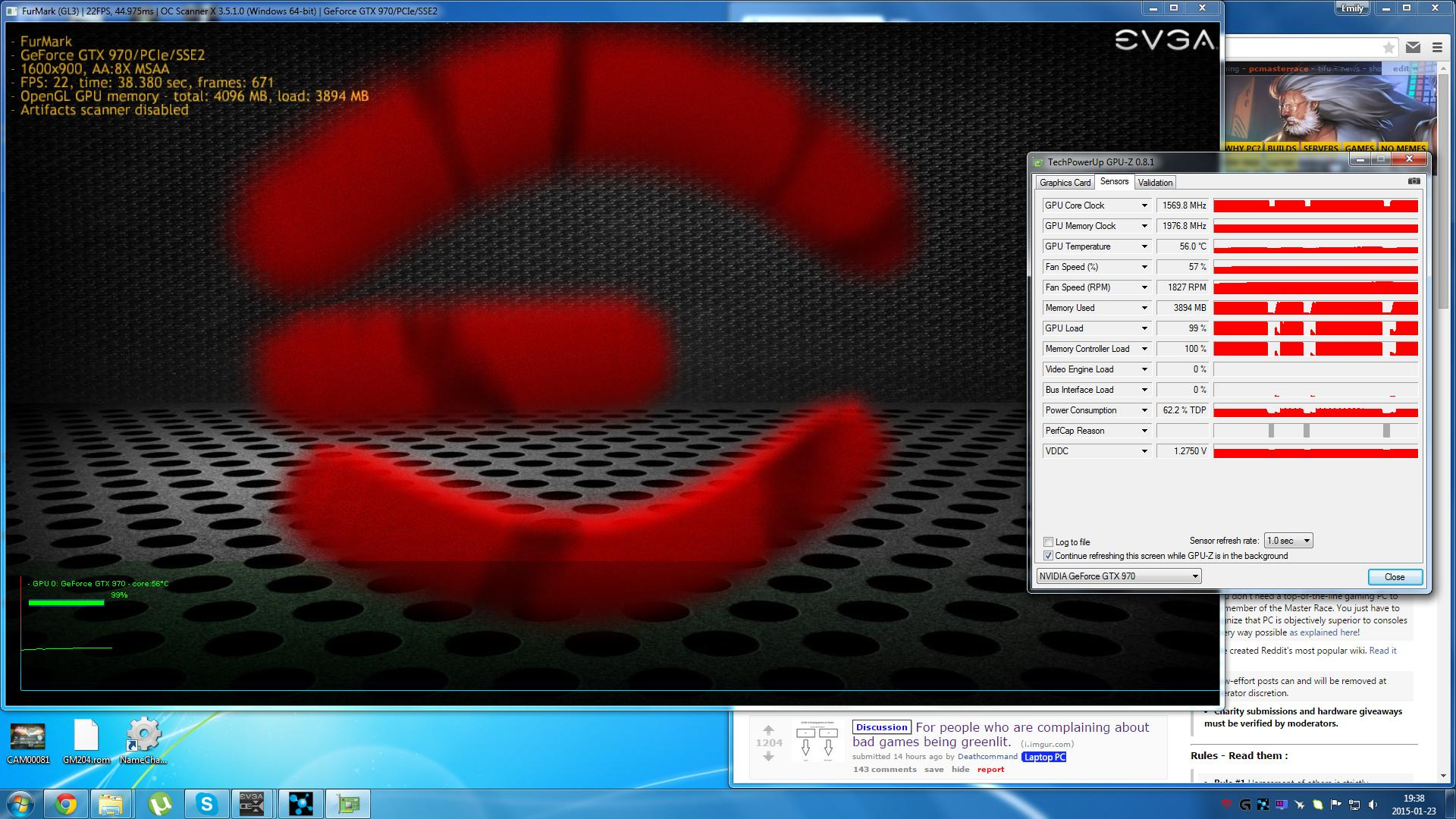Click the airplane tray icon

click(1299, 805)
